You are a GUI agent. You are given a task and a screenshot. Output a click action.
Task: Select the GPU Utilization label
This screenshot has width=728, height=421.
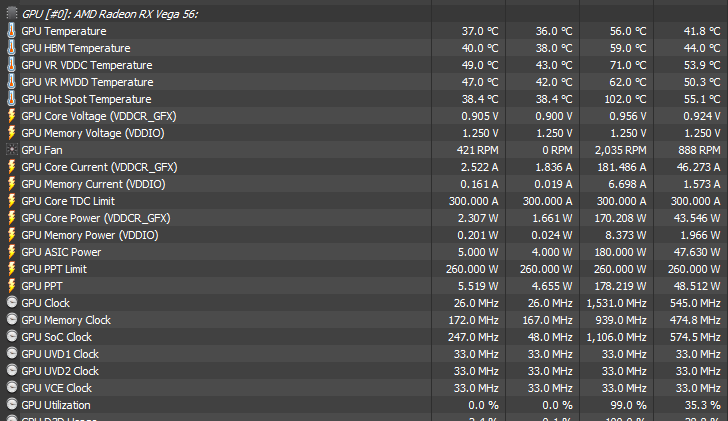[x=56, y=405]
